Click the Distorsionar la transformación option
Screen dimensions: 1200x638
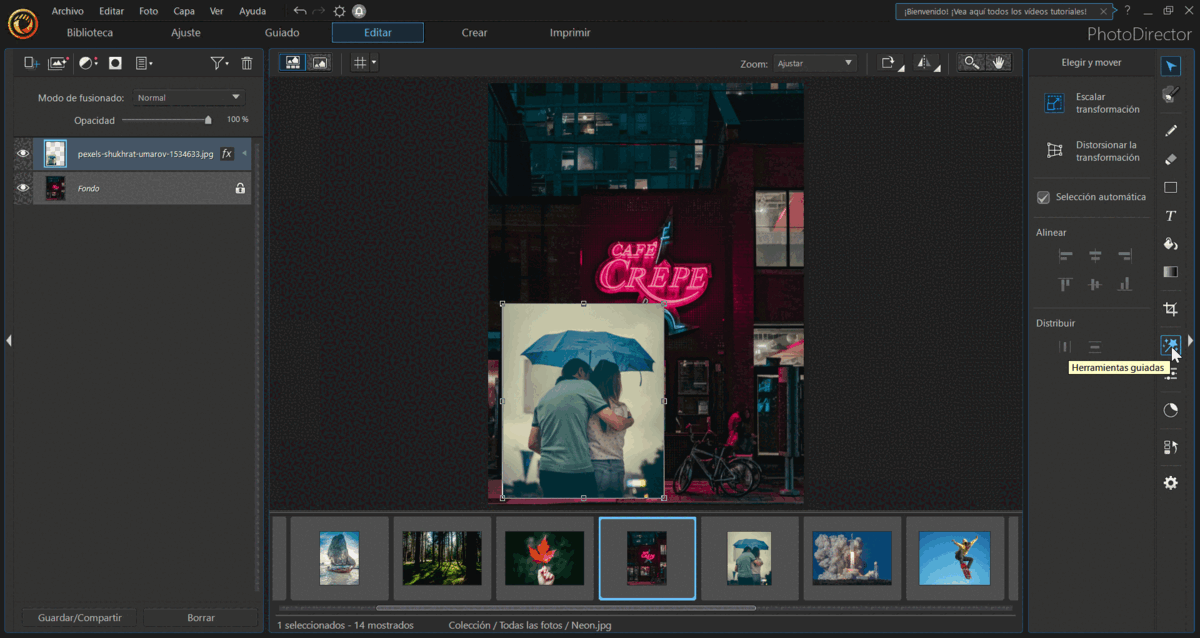1091,151
